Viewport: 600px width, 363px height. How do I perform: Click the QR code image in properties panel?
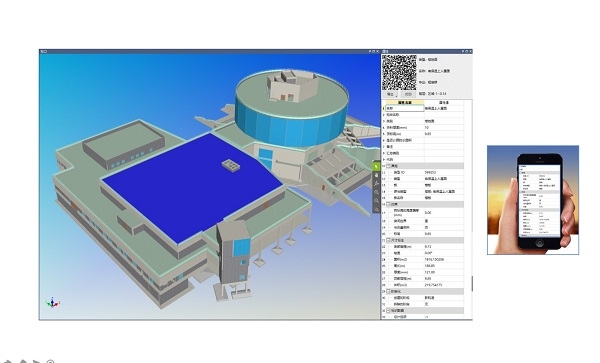[399, 72]
